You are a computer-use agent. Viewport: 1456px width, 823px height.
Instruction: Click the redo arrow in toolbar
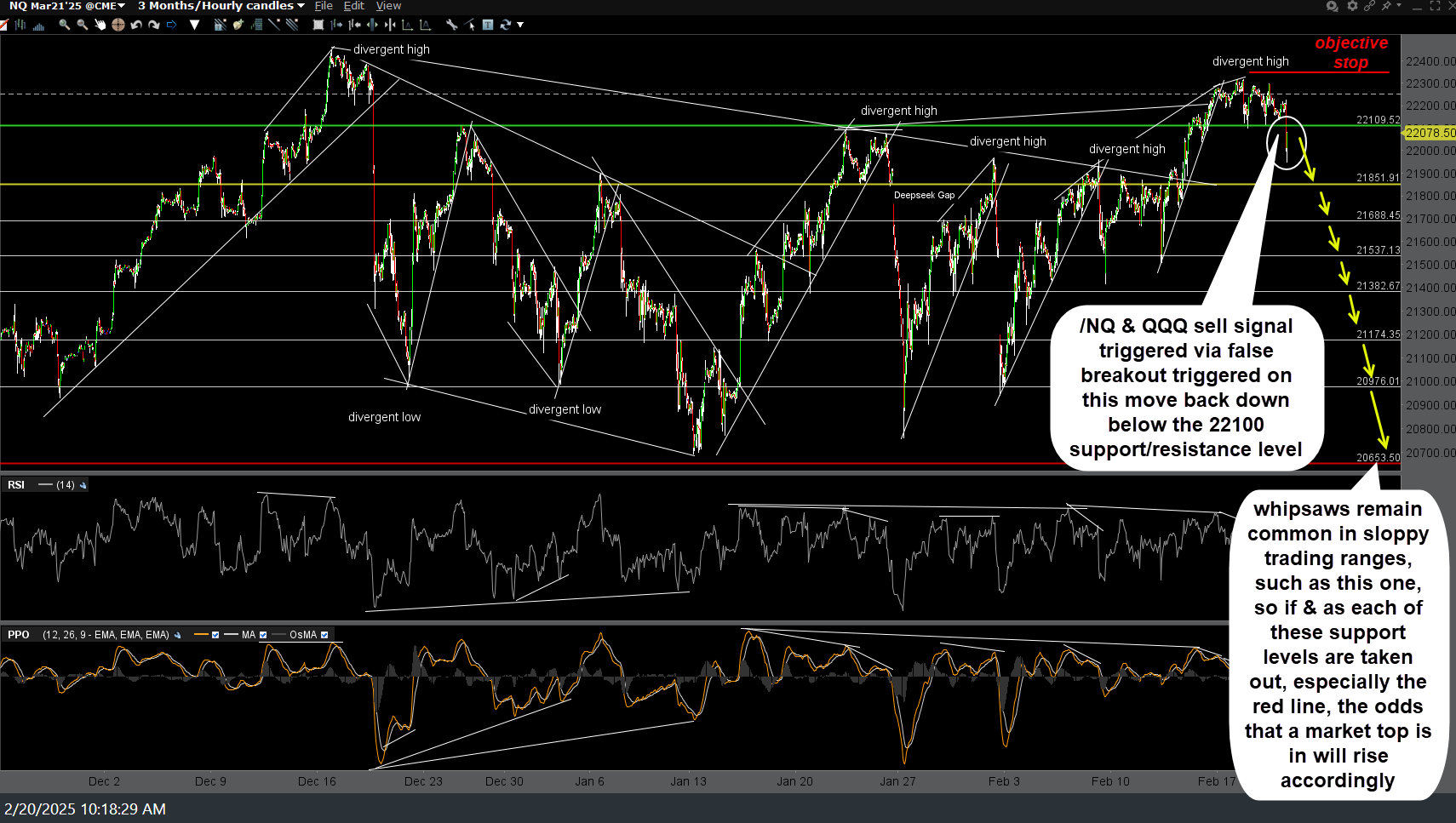pyautogui.click(x=154, y=25)
